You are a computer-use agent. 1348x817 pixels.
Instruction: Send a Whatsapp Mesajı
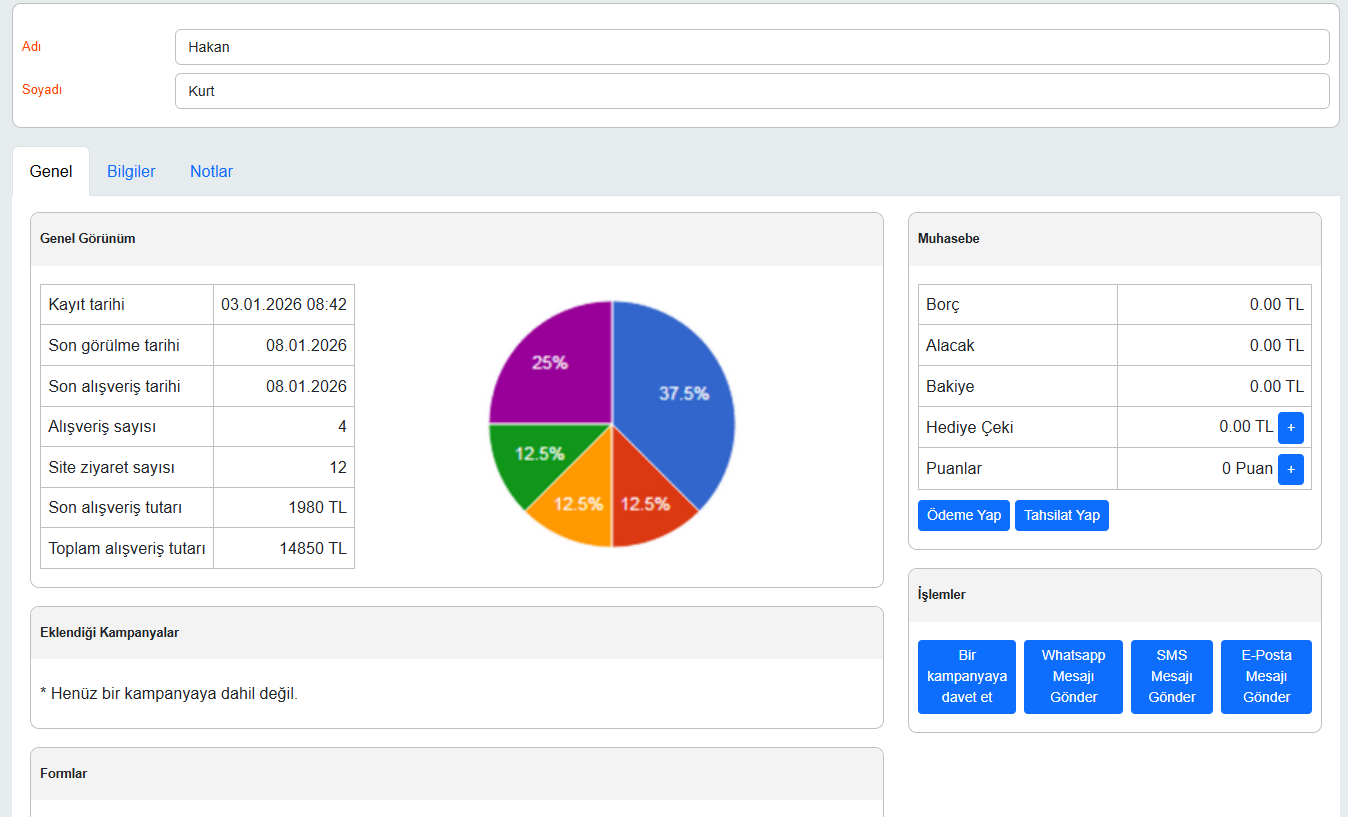(1073, 677)
